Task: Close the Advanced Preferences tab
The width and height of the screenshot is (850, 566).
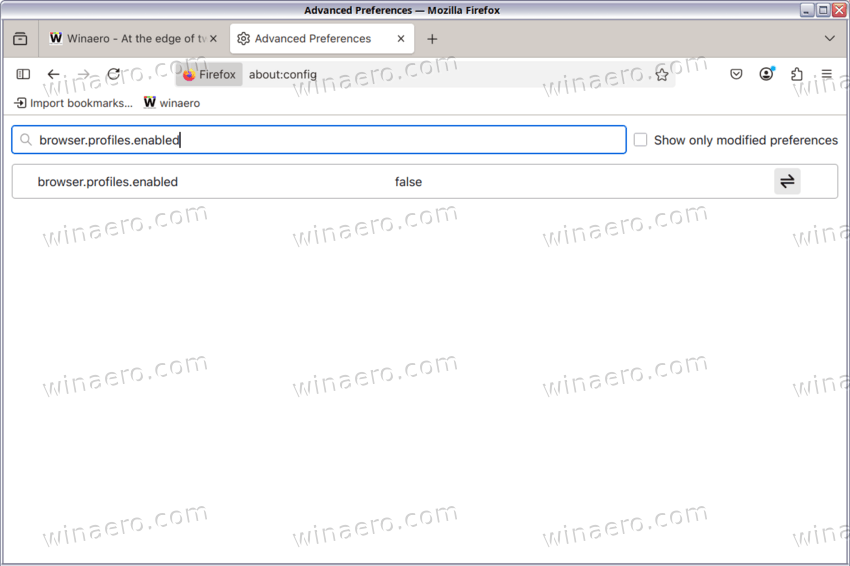Action: [x=401, y=38]
